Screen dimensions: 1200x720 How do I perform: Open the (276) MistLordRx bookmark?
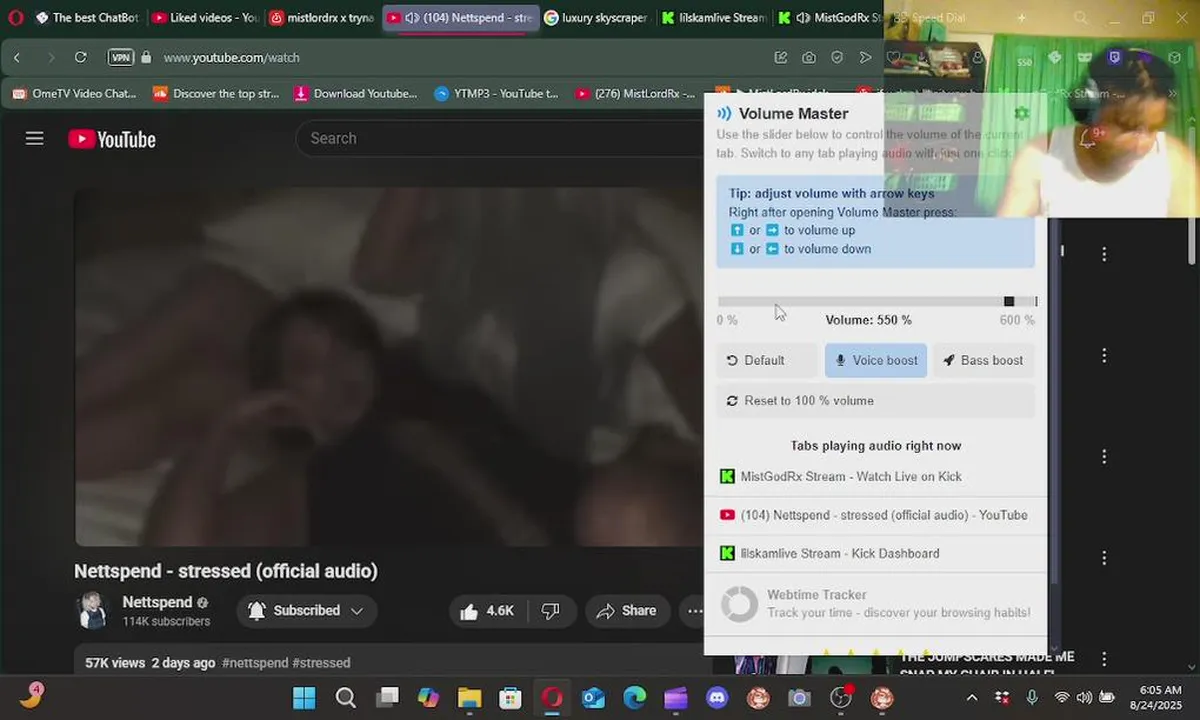tap(635, 94)
